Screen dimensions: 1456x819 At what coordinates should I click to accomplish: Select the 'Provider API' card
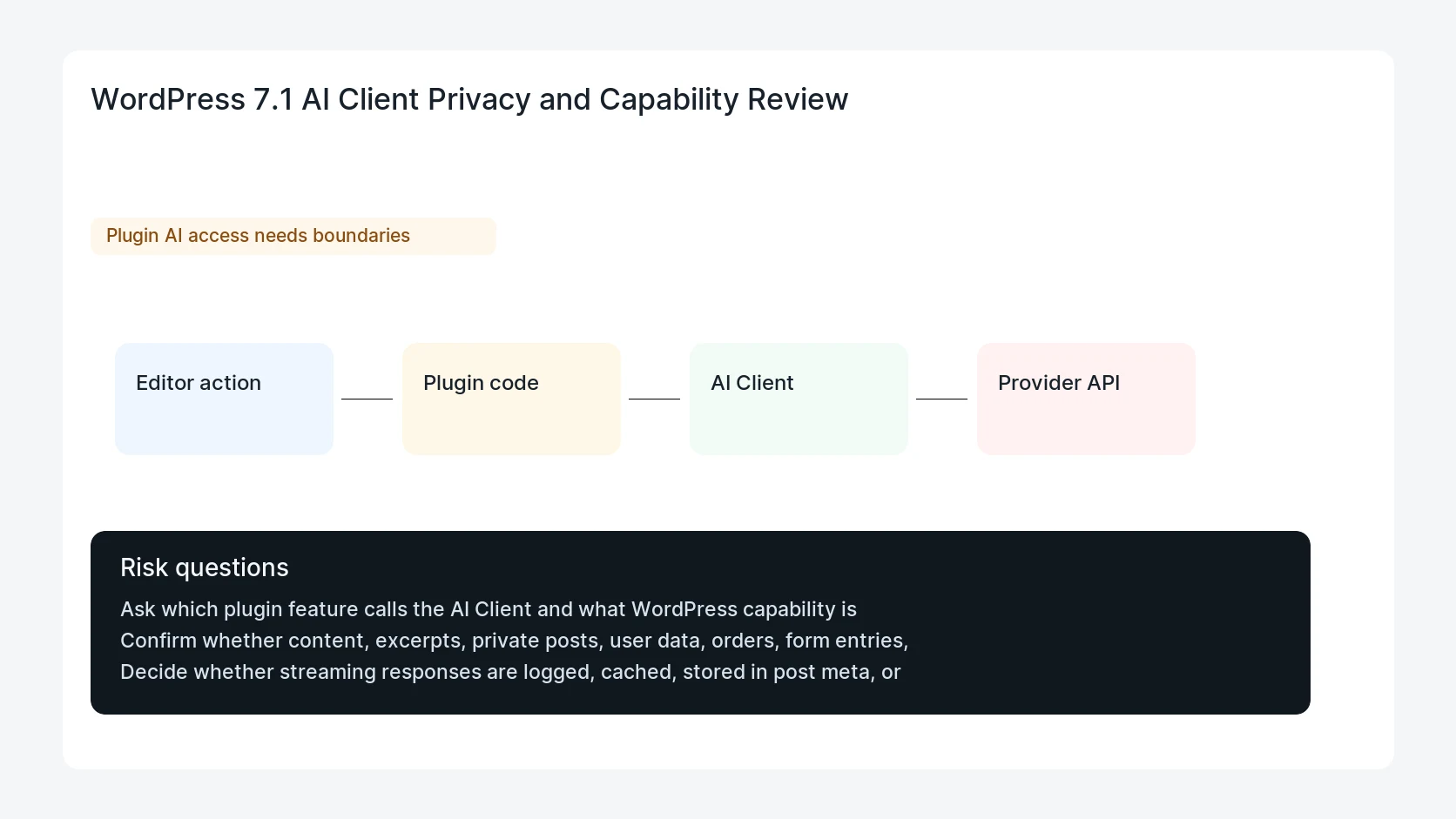click(1086, 399)
